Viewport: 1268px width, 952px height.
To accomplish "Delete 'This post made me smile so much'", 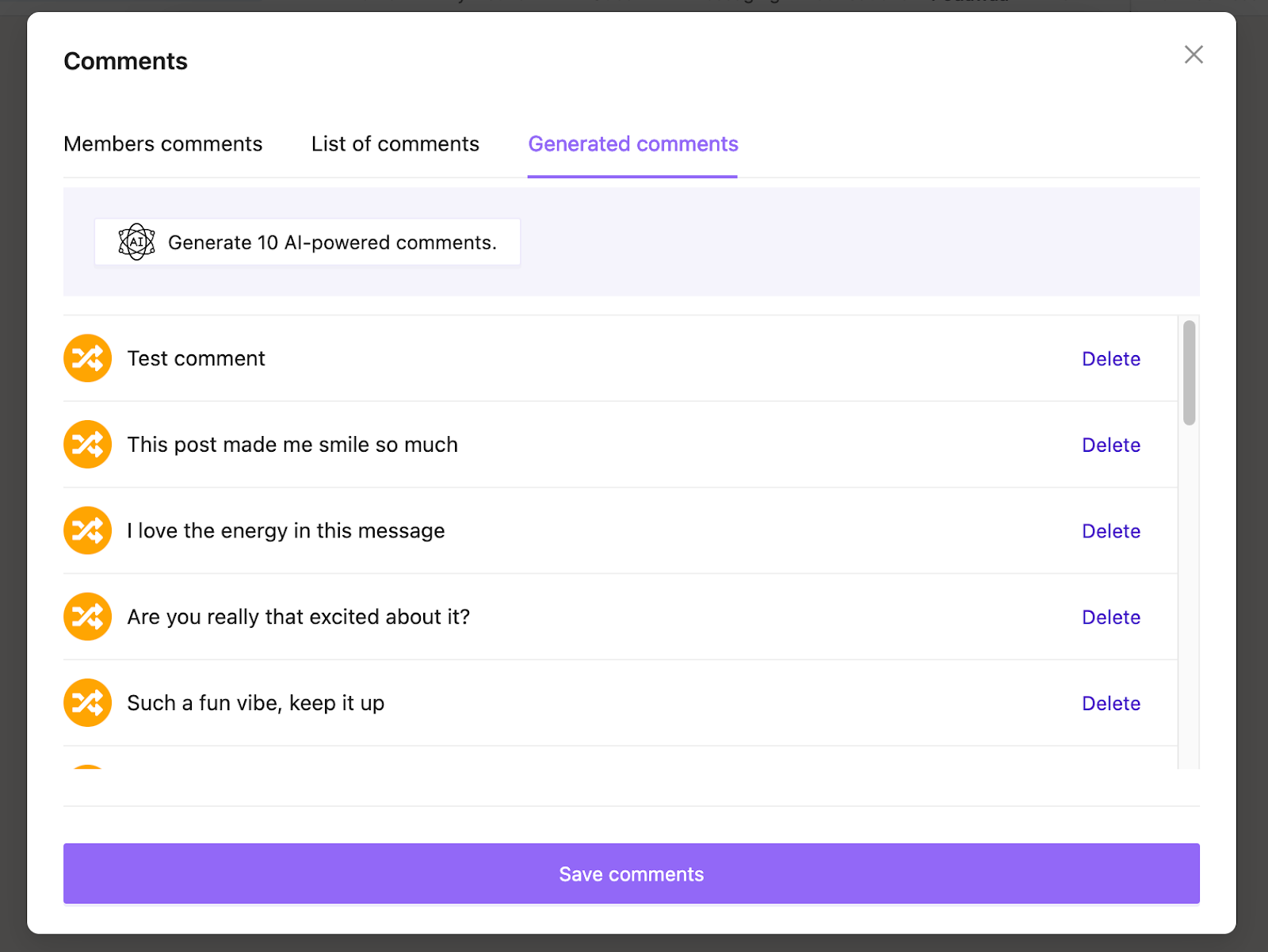I will click(x=1111, y=445).
